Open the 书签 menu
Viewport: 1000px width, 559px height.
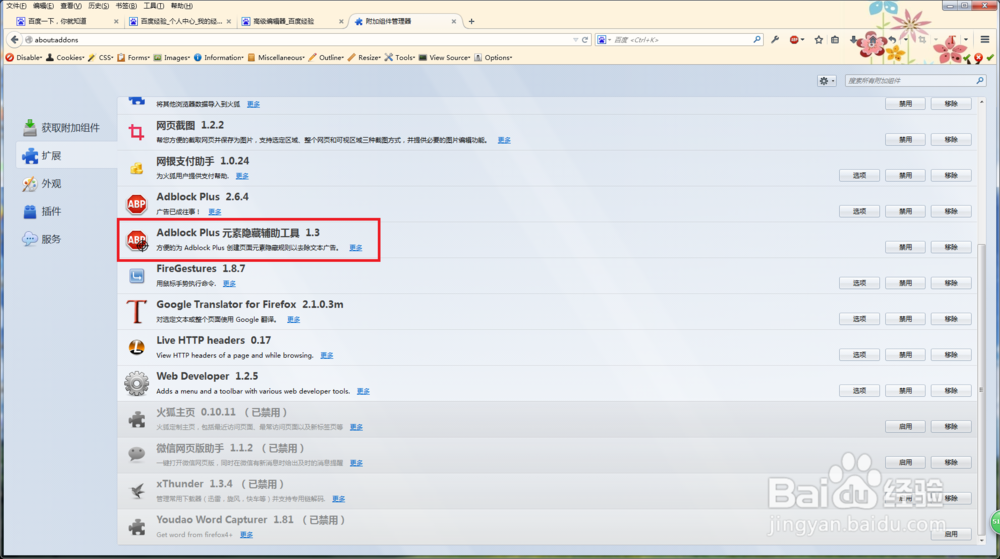point(126,6)
